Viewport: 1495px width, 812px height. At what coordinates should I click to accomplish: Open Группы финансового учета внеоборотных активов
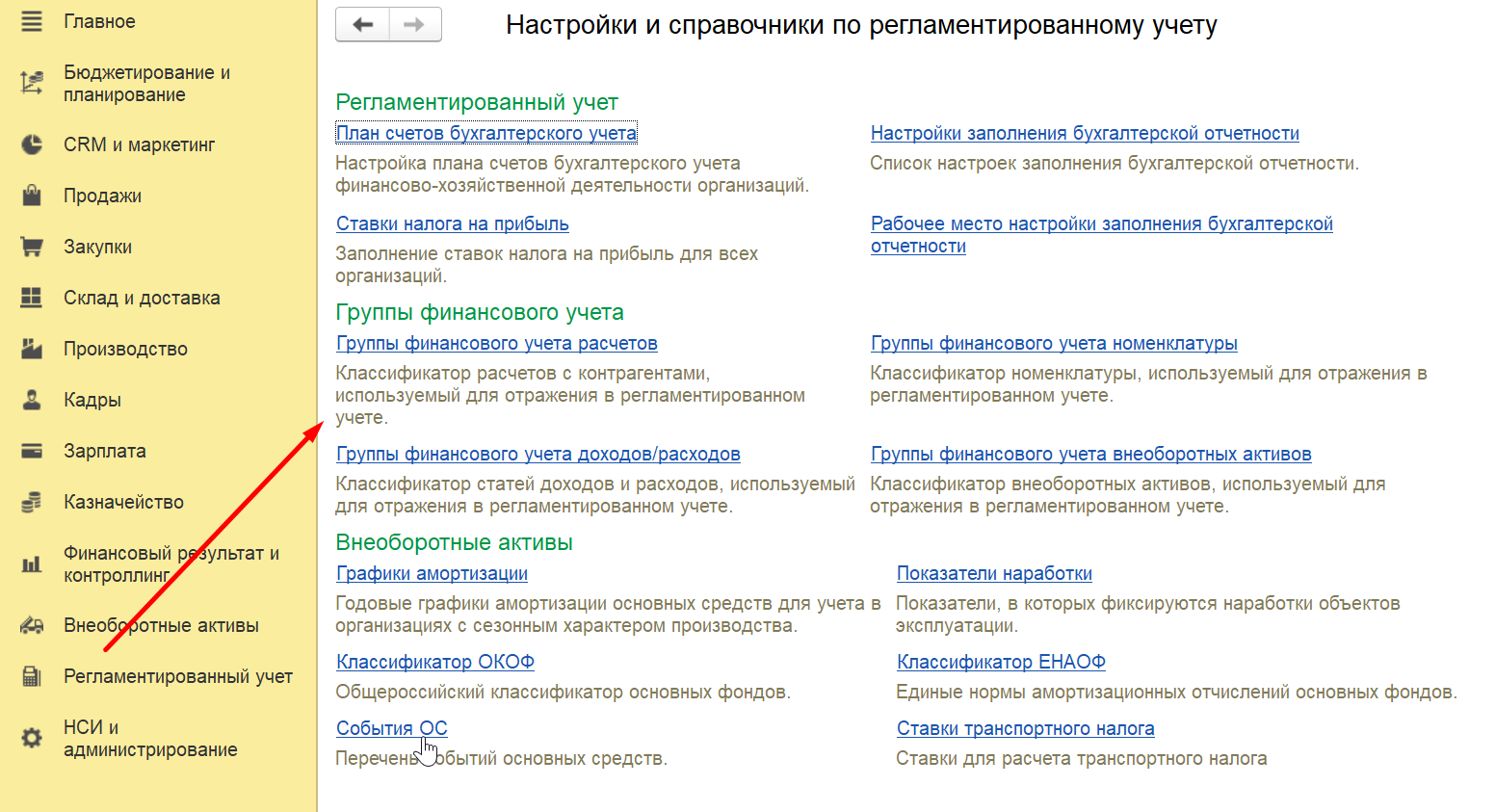click(x=1091, y=454)
